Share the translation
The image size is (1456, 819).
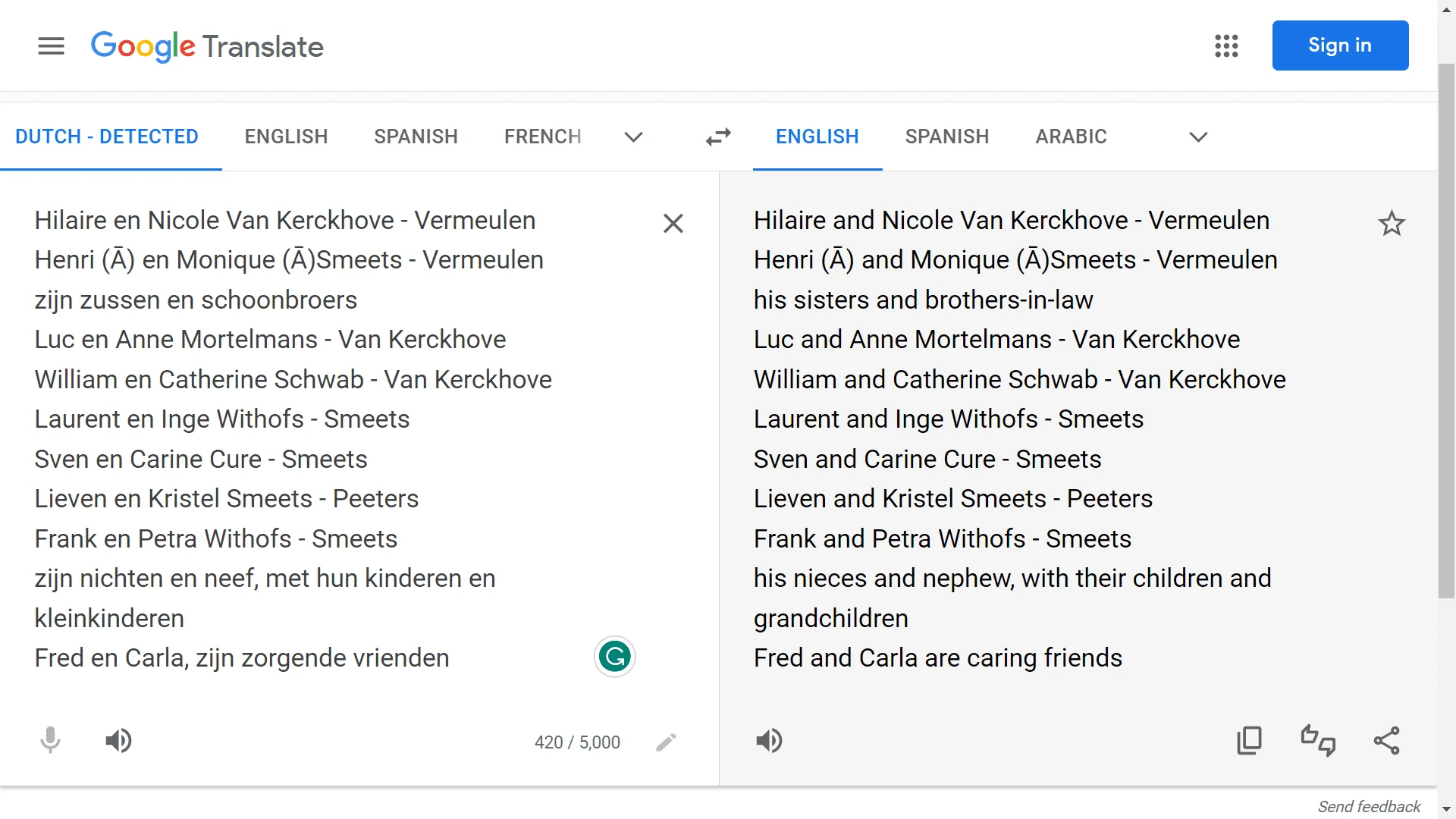[1386, 740]
